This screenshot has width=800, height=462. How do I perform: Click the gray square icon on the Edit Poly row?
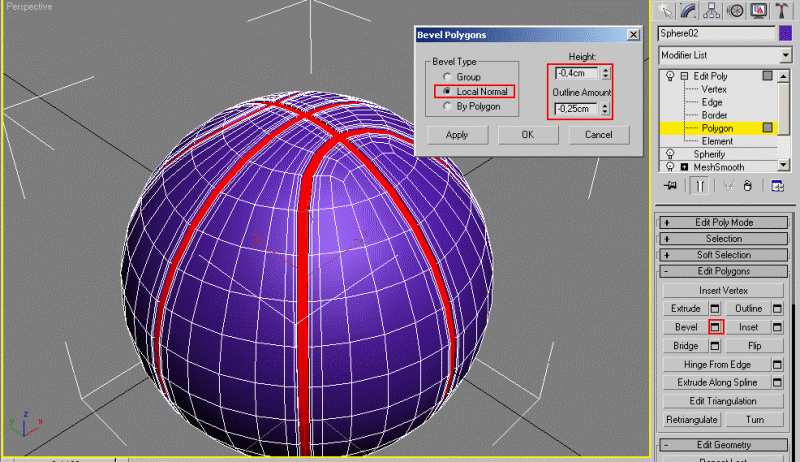tap(767, 75)
